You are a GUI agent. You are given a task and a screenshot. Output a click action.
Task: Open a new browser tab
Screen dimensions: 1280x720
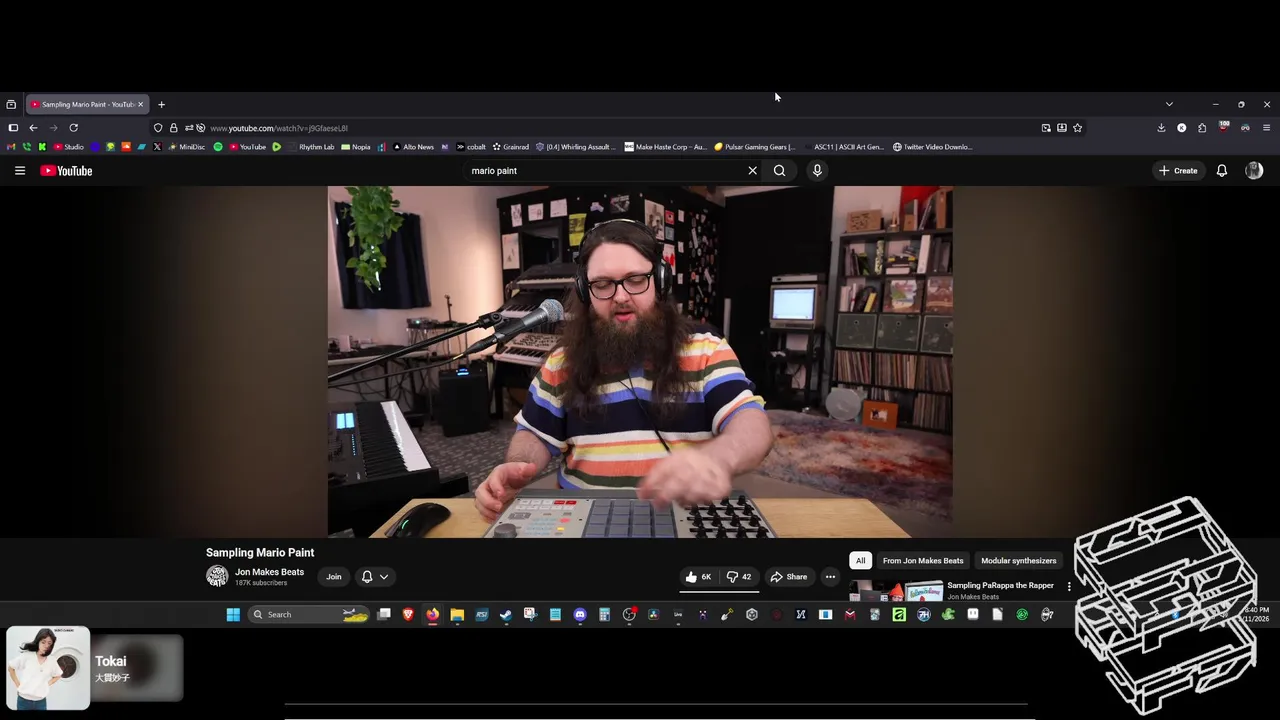click(161, 104)
